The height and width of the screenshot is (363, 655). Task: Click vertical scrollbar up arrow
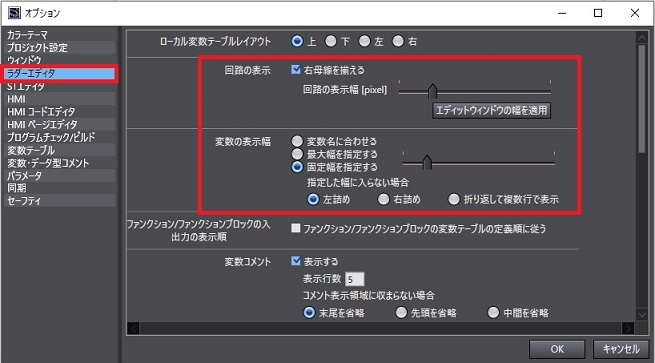[x=642, y=38]
